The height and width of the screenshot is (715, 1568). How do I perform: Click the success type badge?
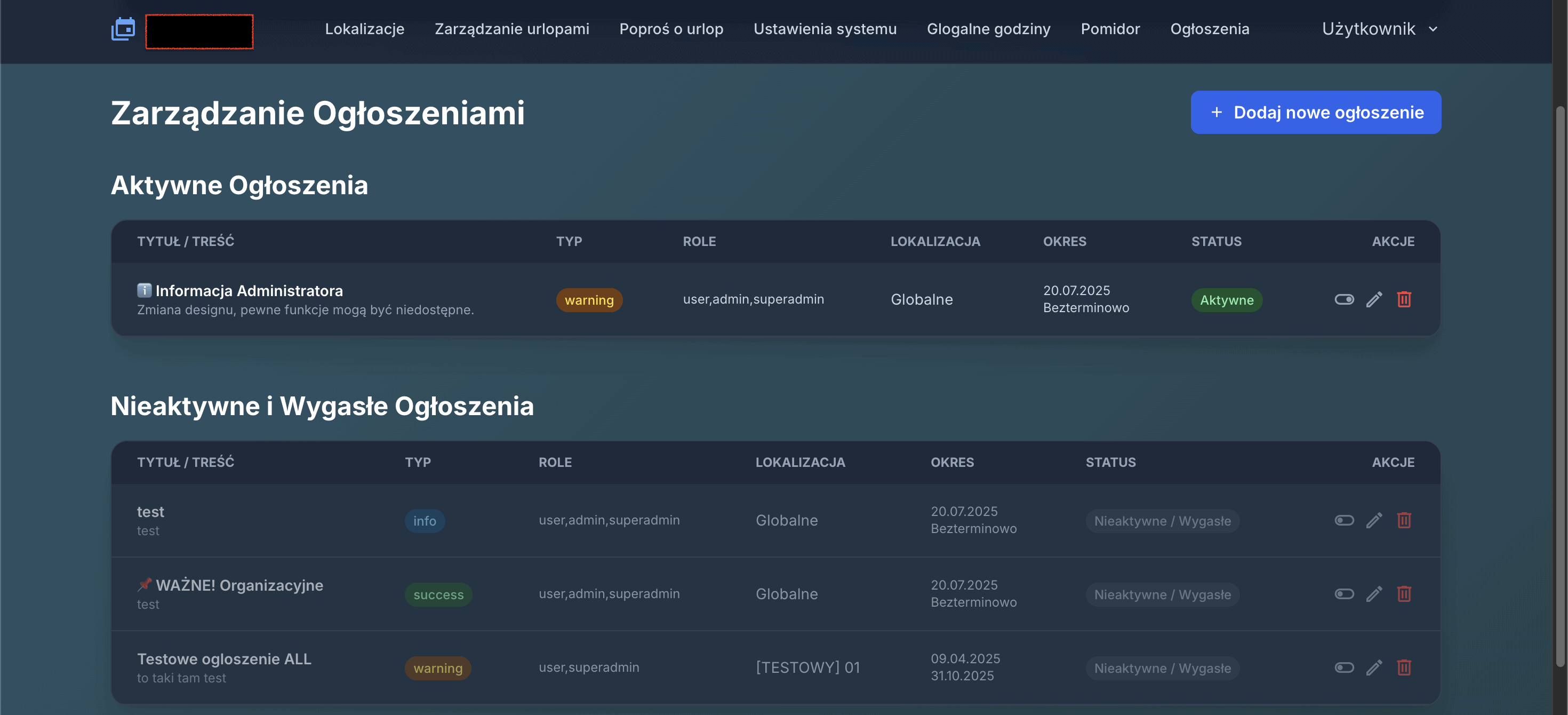coord(438,594)
